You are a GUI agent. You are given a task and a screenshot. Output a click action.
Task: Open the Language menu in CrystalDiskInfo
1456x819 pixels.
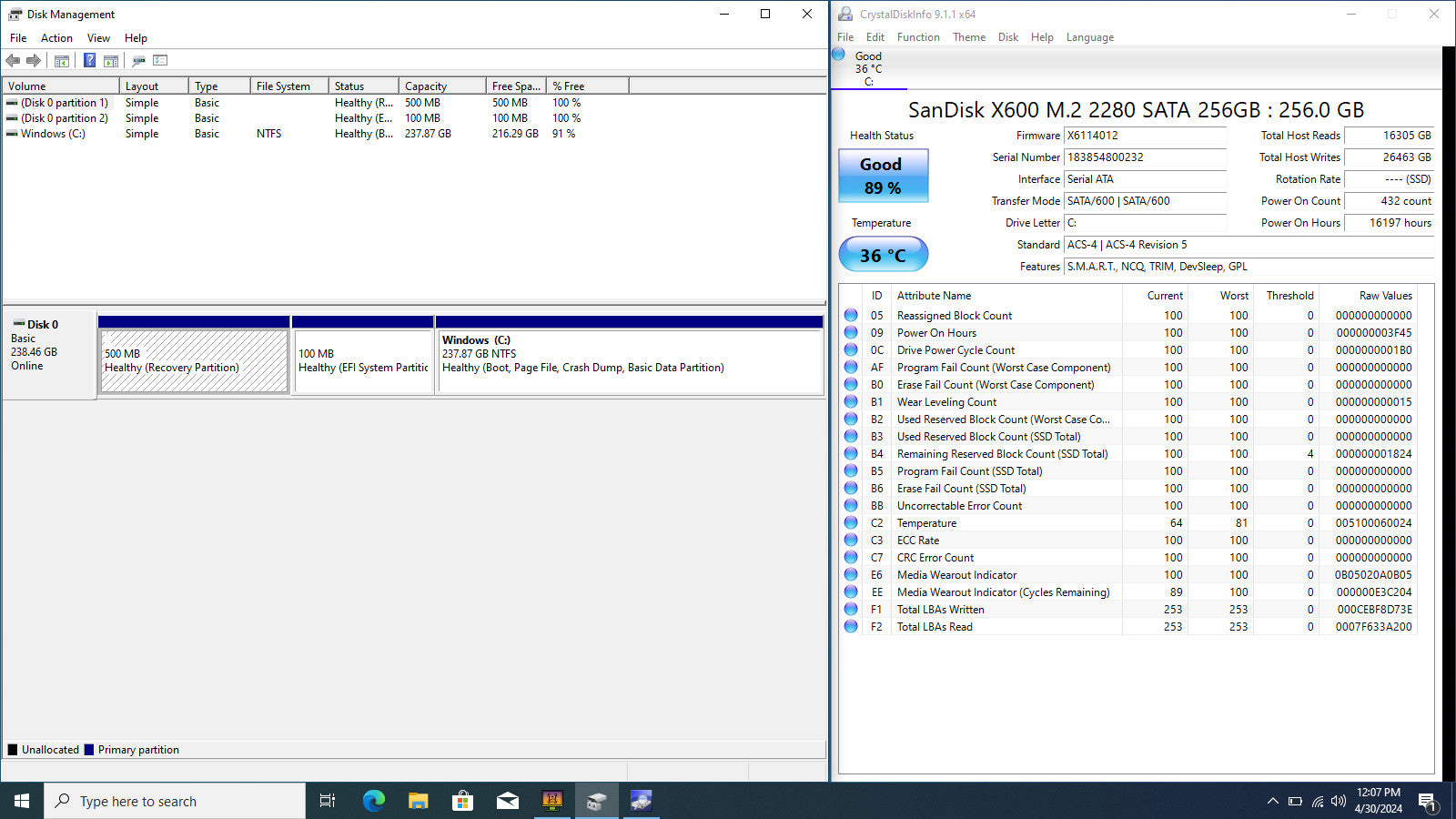tap(1089, 37)
